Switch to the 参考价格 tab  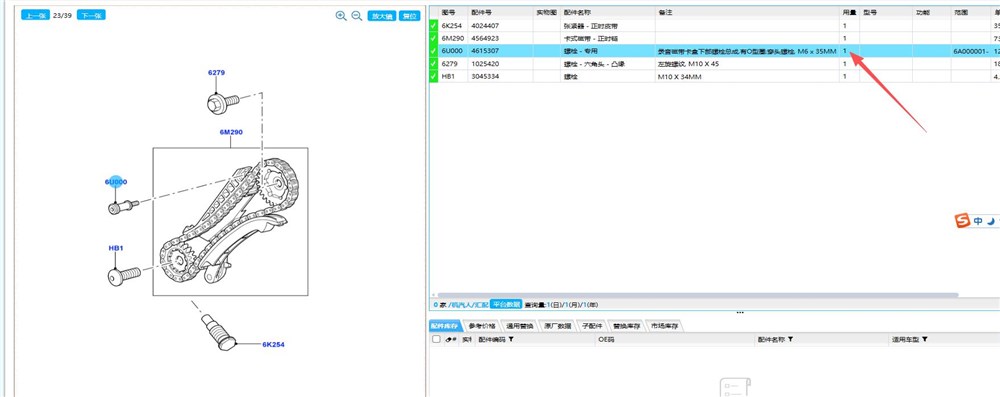pos(482,326)
